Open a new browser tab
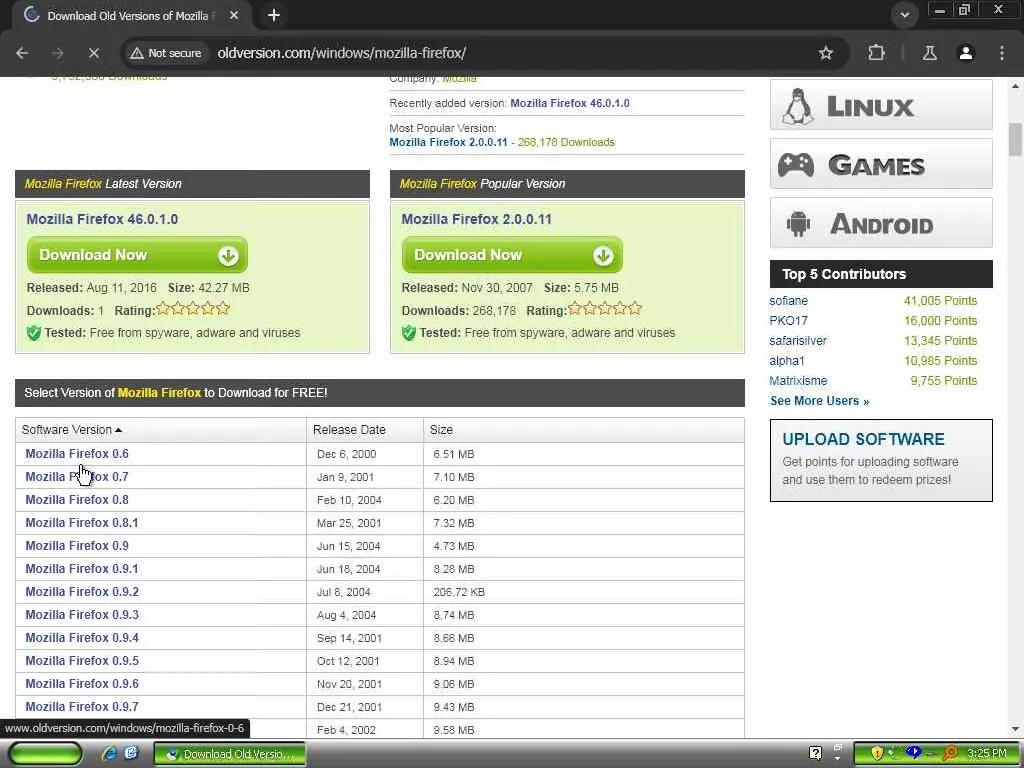1024x768 pixels. (274, 15)
